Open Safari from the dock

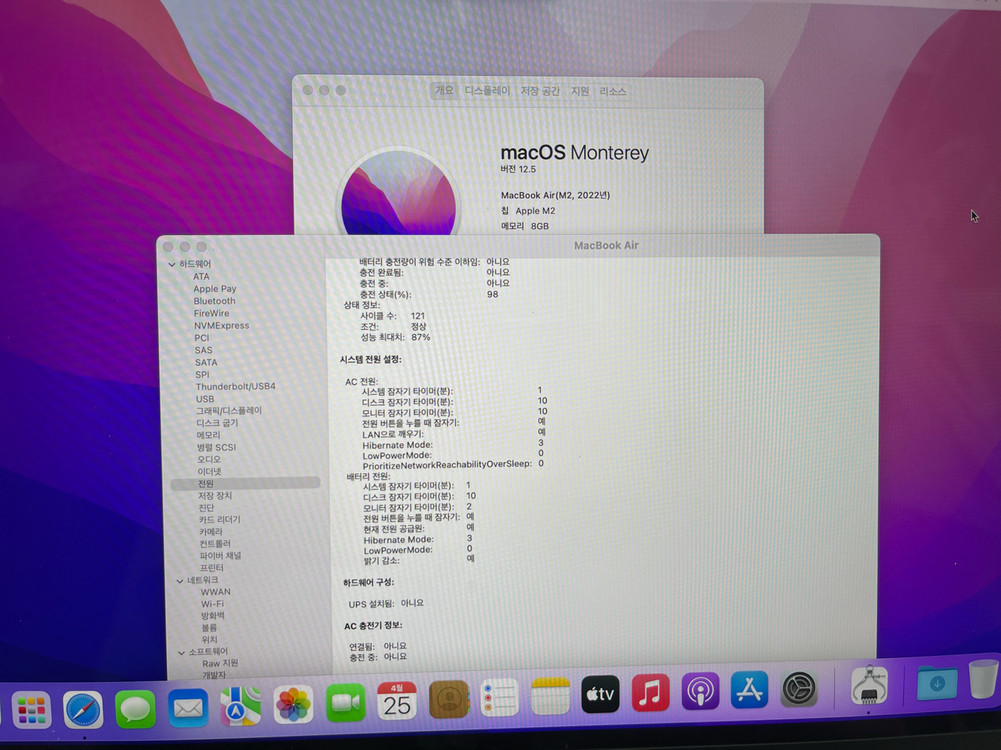pos(83,709)
